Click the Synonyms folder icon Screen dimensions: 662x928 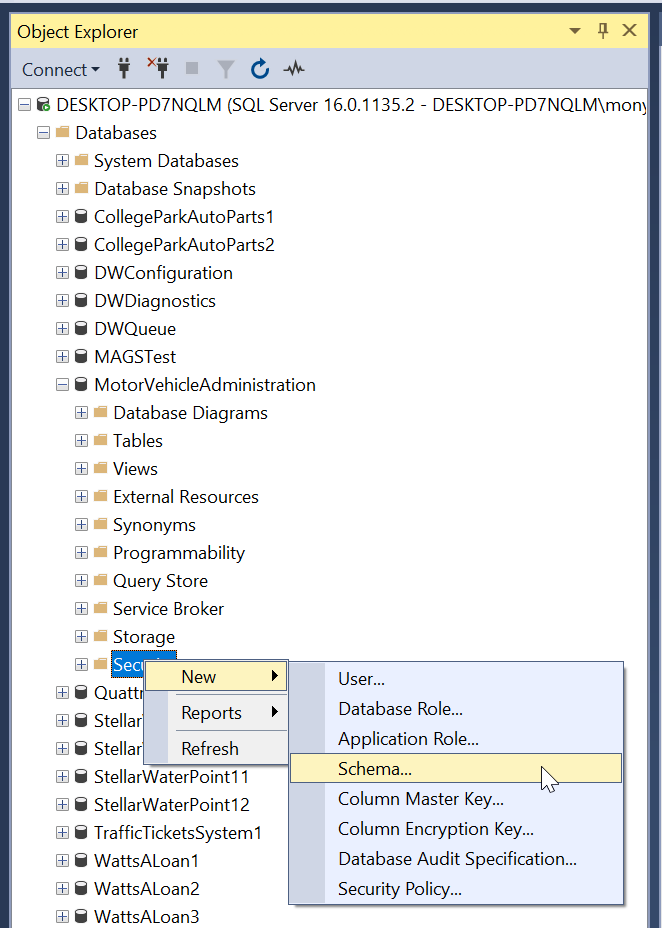coord(101,524)
